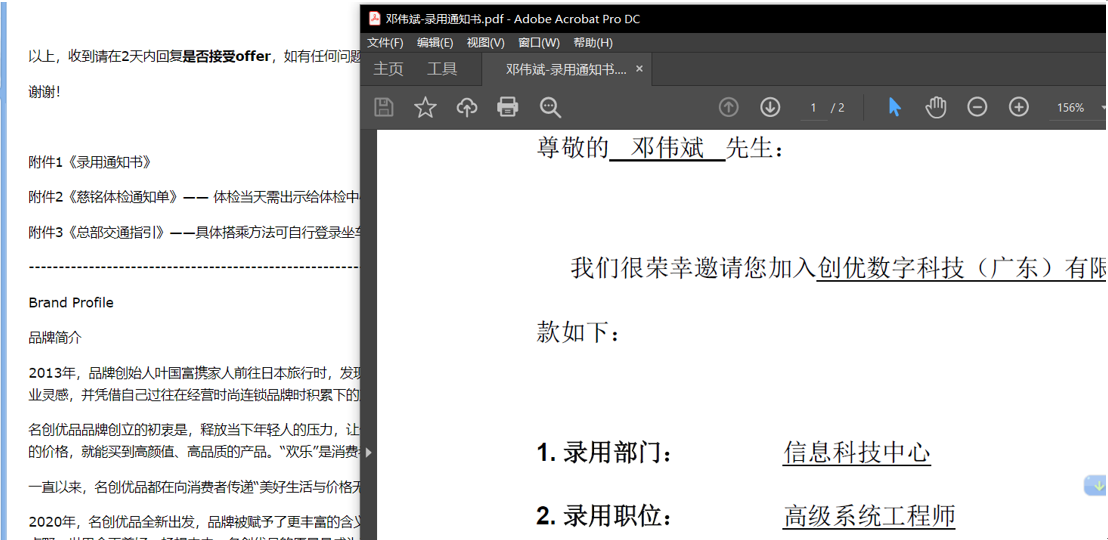Open the 视图(V) menu
Image resolution: width=1108 pixels, height=540 pixels.
click(485, 42)
